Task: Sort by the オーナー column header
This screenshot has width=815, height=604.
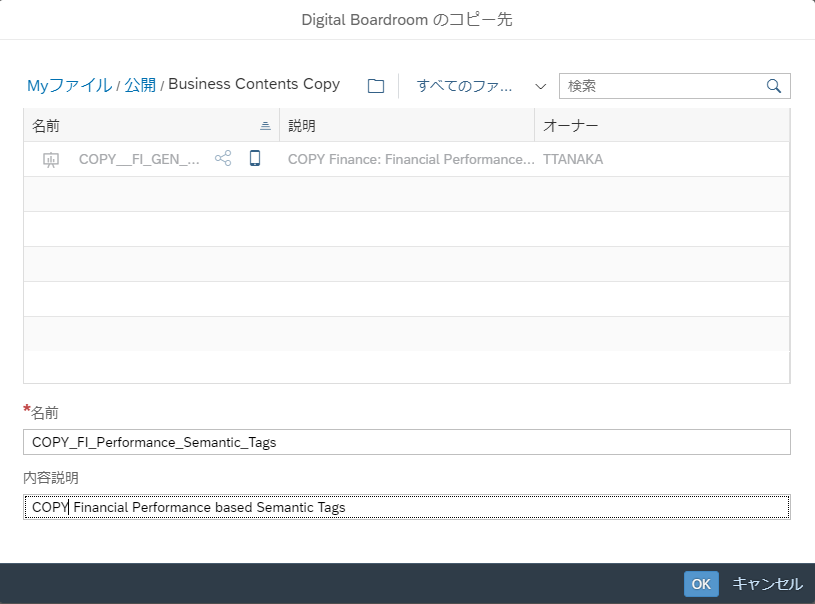Action: coord(661,126)
